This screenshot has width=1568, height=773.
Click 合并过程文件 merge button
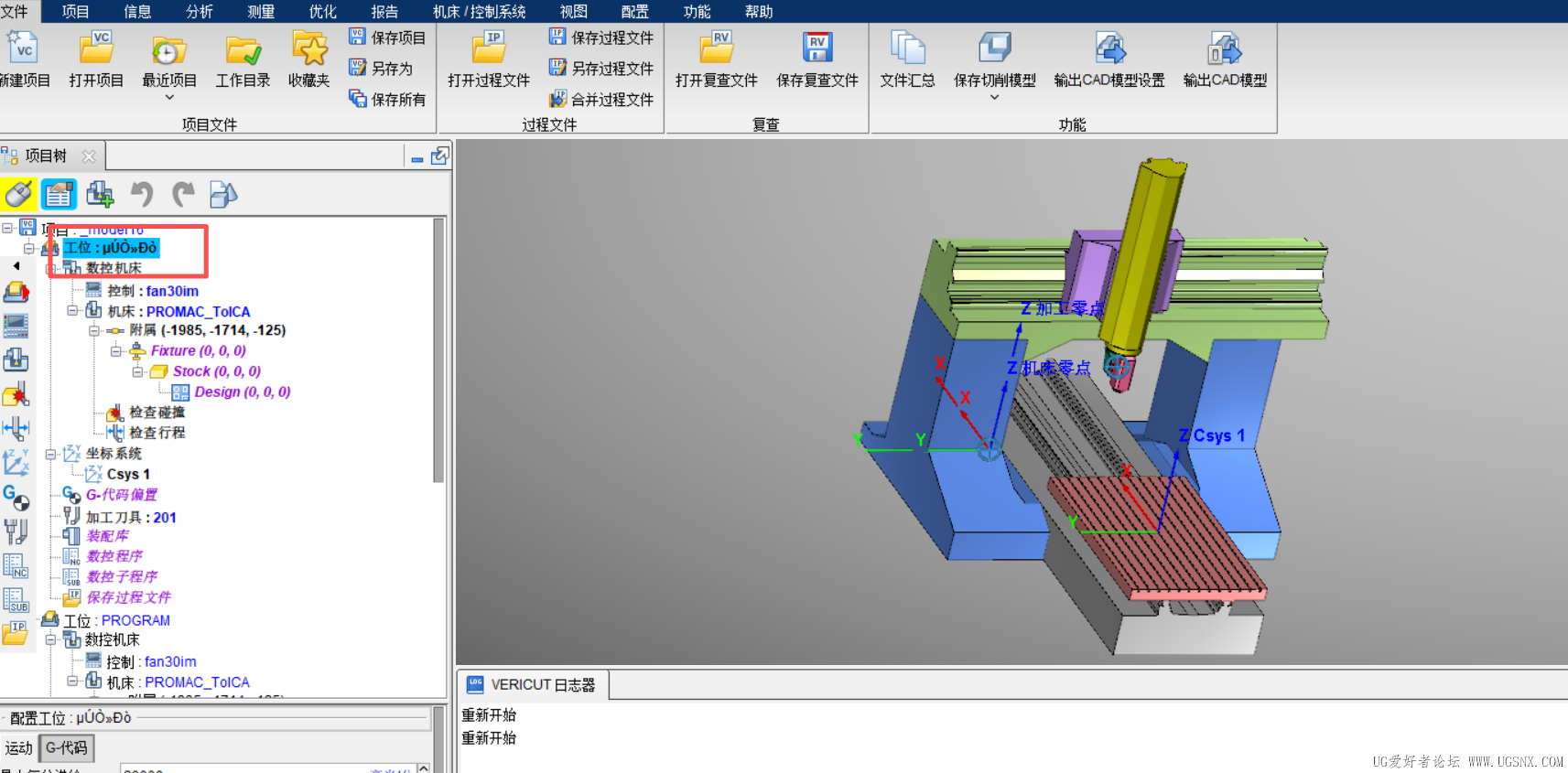[601, 99]
